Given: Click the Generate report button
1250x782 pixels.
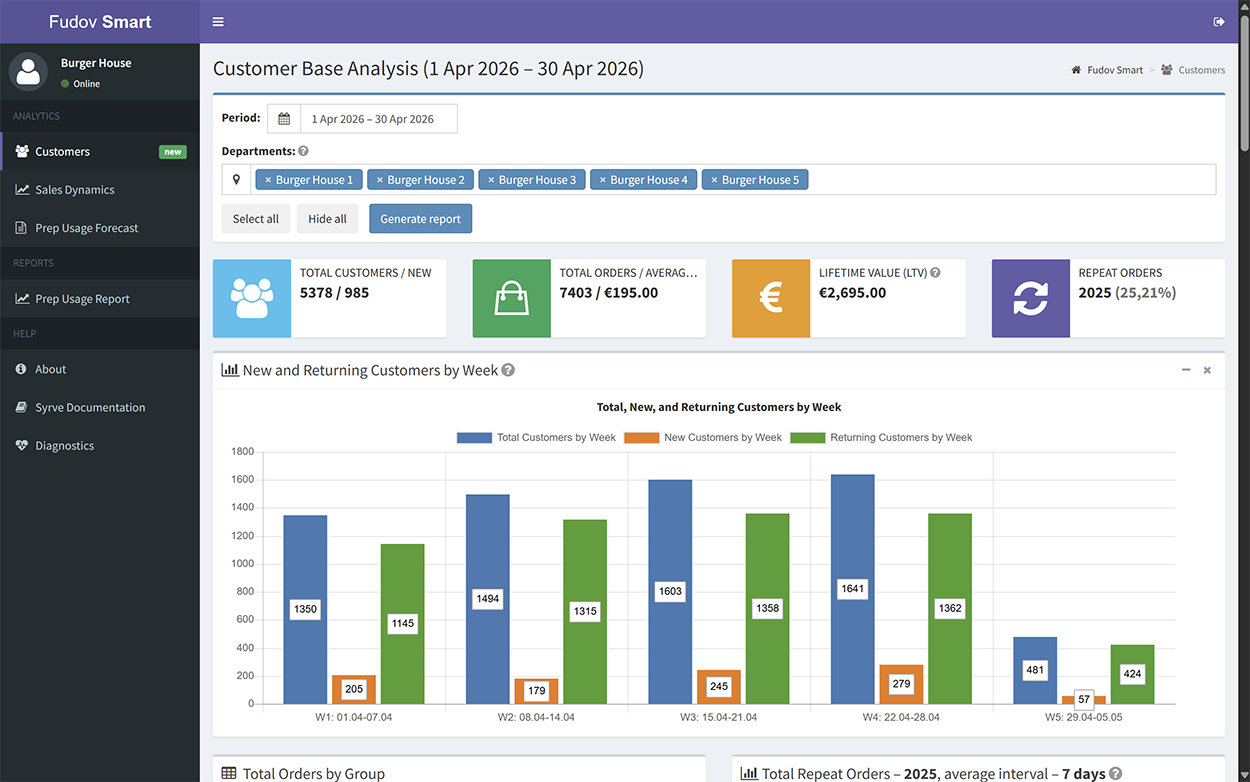Looking at the screenshot, I should 420,219.
